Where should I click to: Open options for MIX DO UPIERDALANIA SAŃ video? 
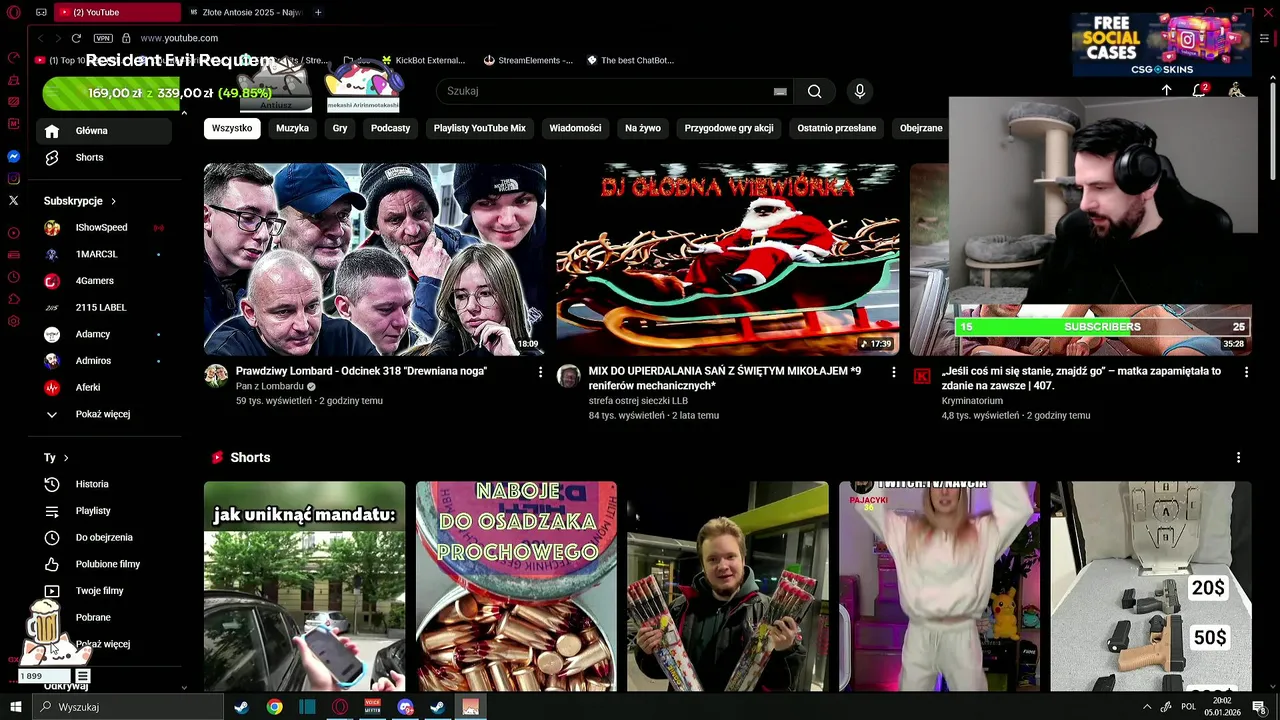(894, 372)
